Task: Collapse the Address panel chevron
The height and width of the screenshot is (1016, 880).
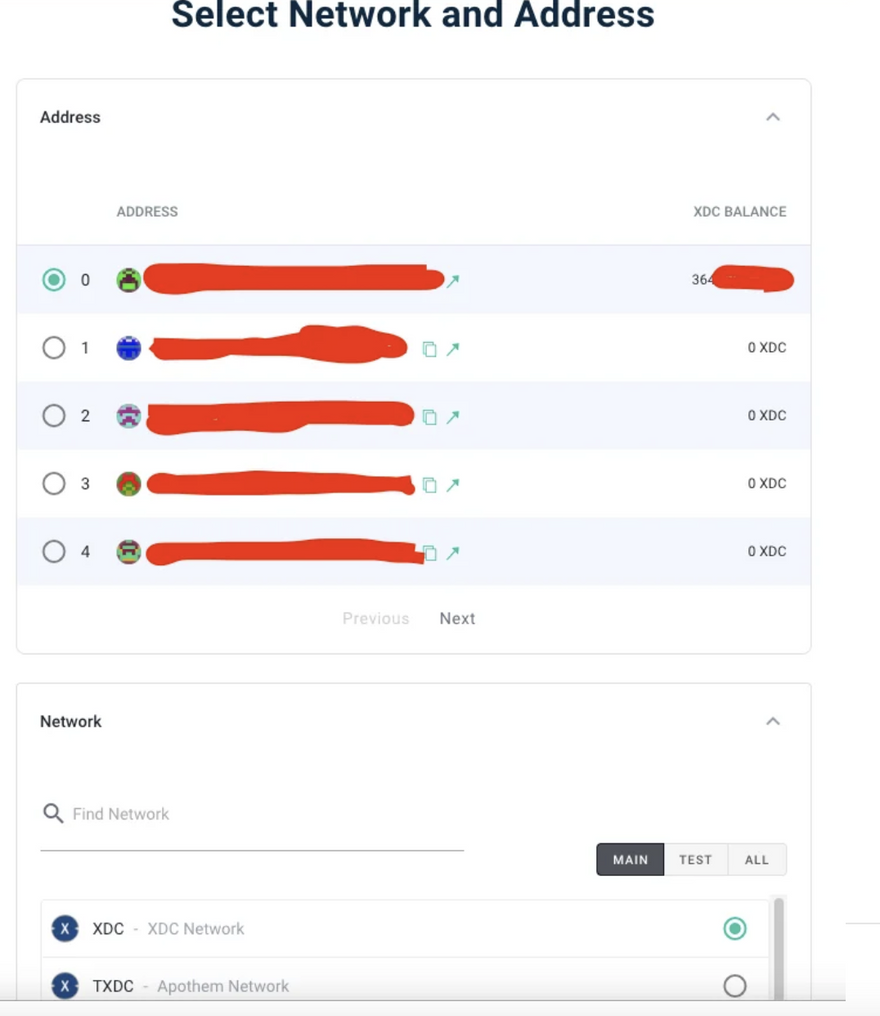Action: [x=772, y=117]
